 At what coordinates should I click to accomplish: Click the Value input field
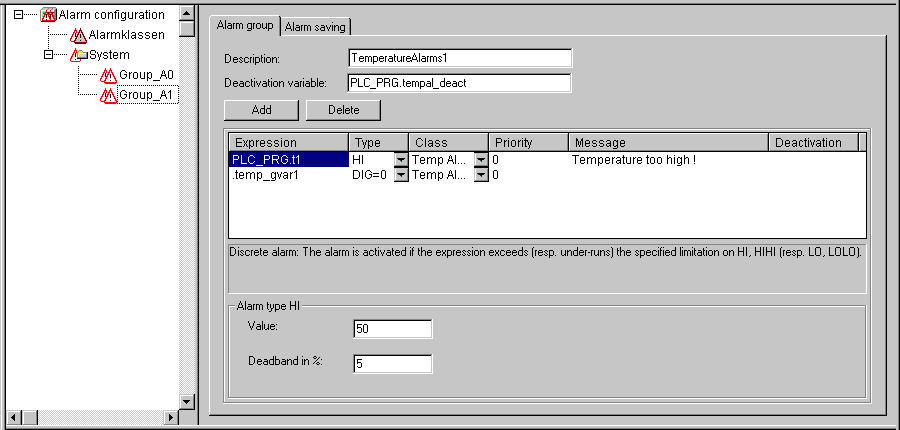coord(393,330)
